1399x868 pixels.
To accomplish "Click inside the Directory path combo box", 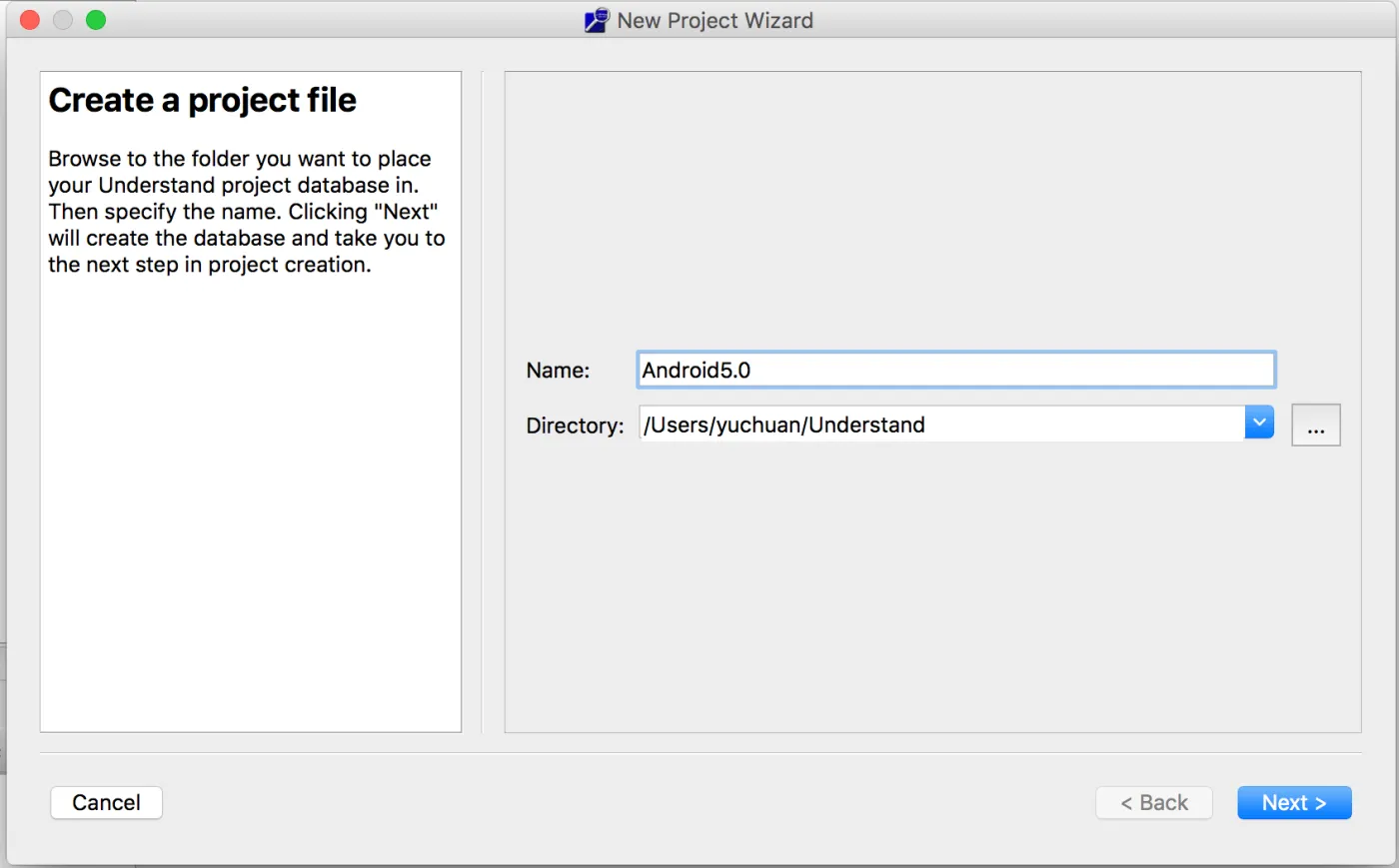I will [x=941, y=425].
